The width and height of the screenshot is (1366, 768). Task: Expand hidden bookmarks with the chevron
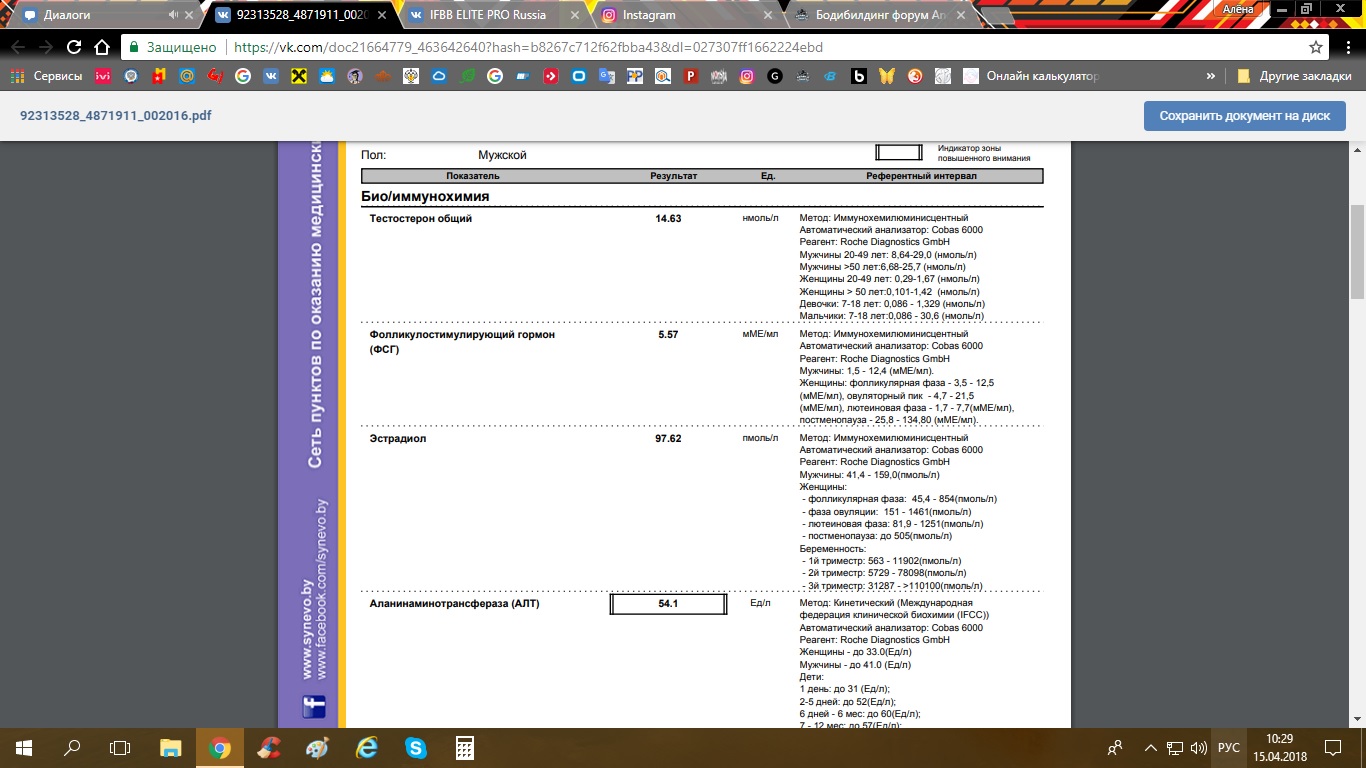[1211, 76]
